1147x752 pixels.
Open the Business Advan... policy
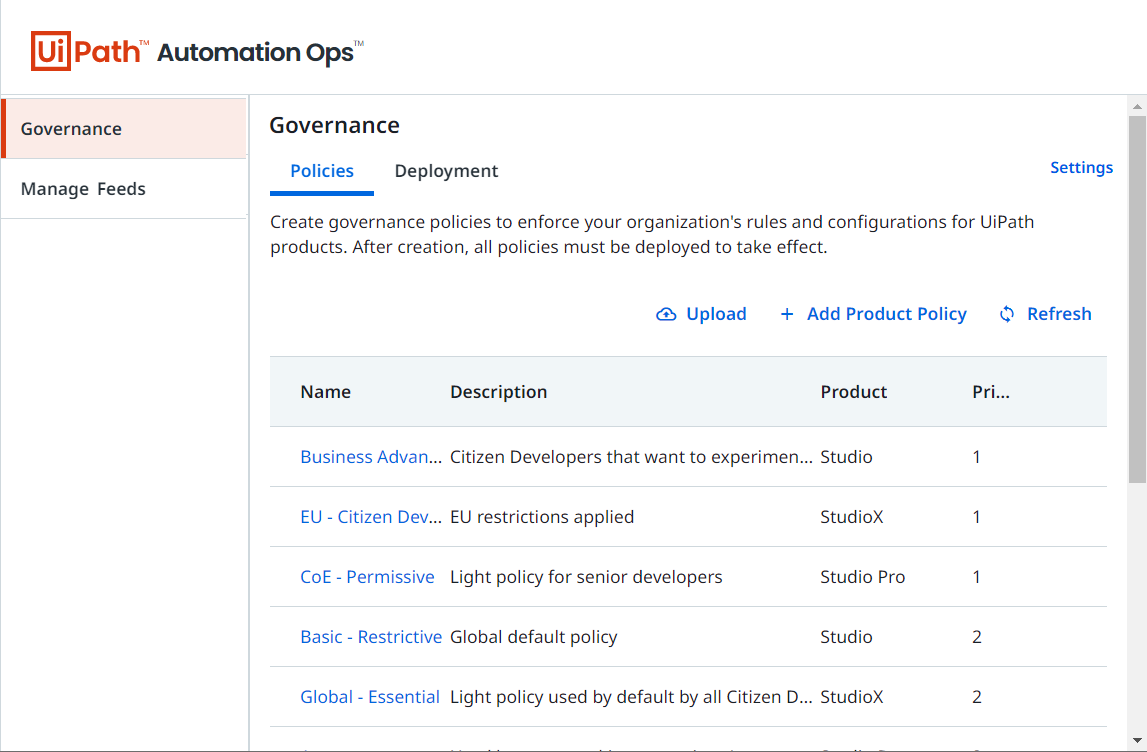(x=371, y=456)
